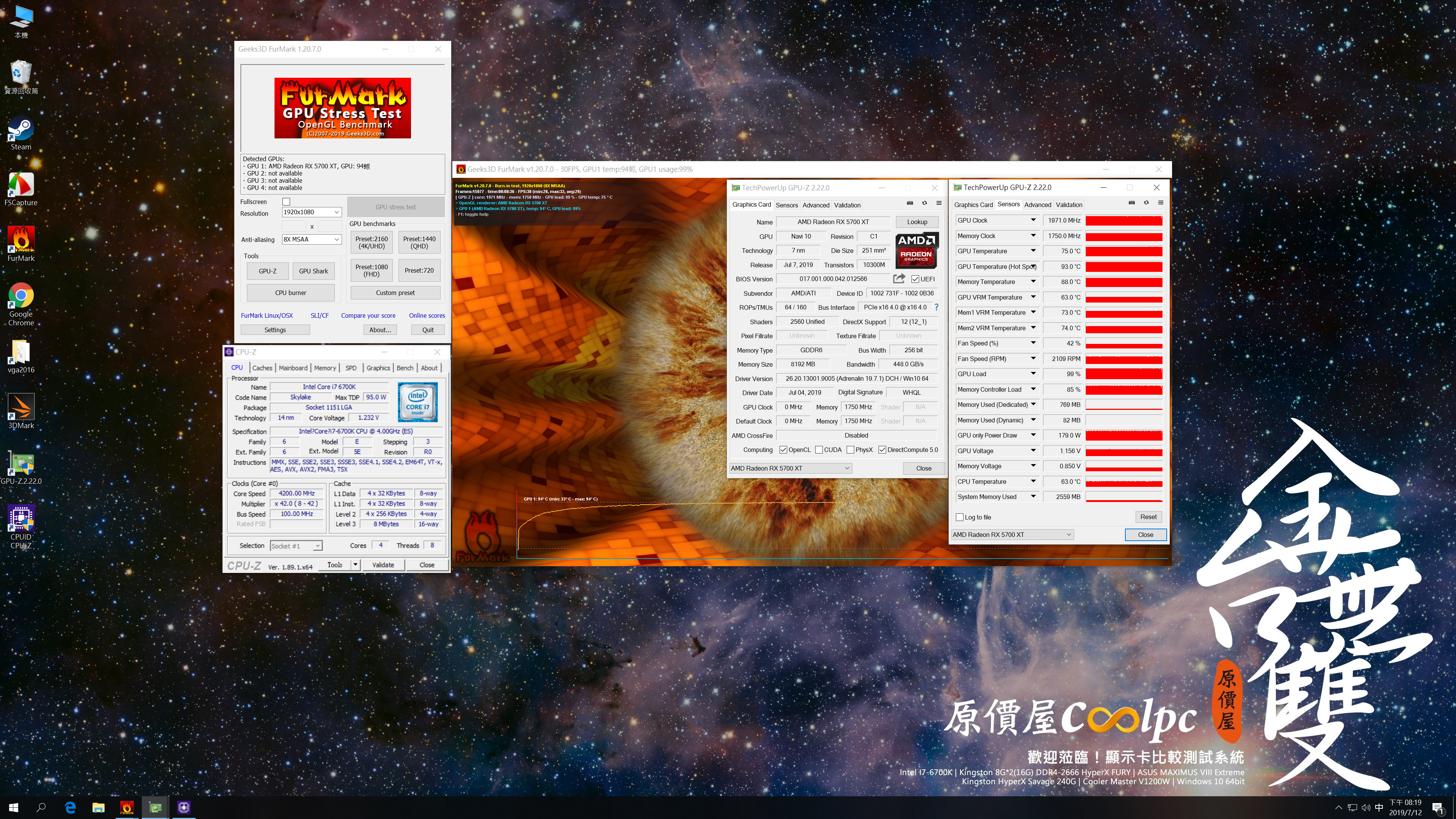Viewport: 1456px width, 819px height.
Task: Open Validation tab in GPU-Z Sensors window
Action: click(1069, 205)
